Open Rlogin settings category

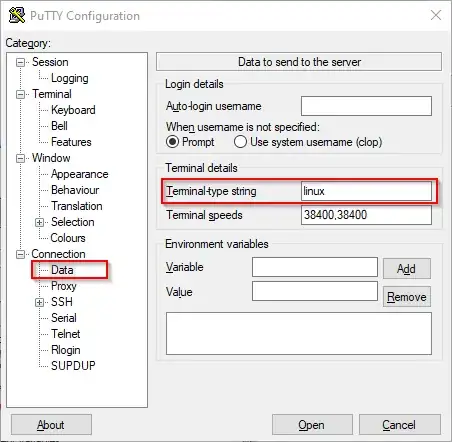coord(66,350)
